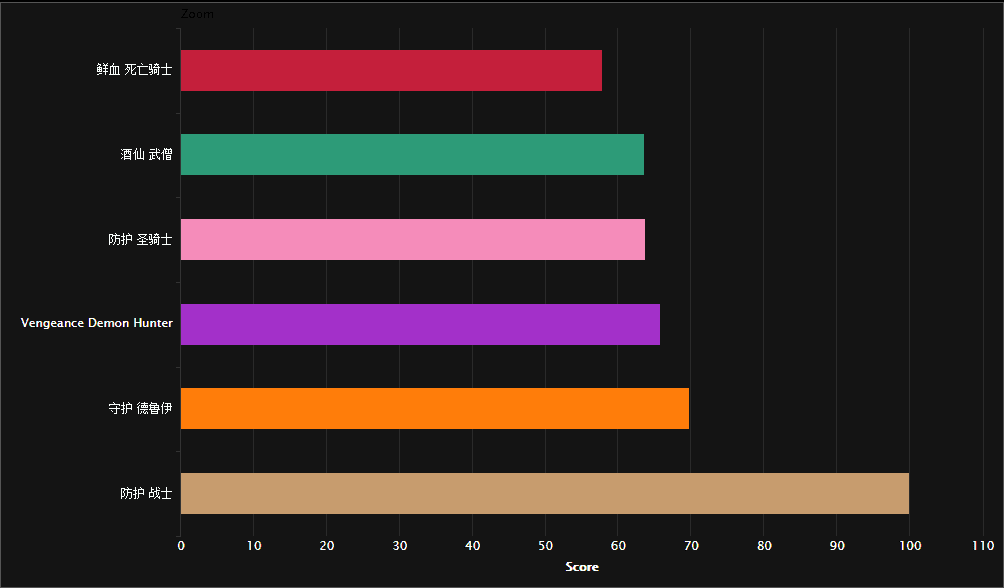
Task: Click the 酒仙 武僧 axis label
Action: pos(147,154)
